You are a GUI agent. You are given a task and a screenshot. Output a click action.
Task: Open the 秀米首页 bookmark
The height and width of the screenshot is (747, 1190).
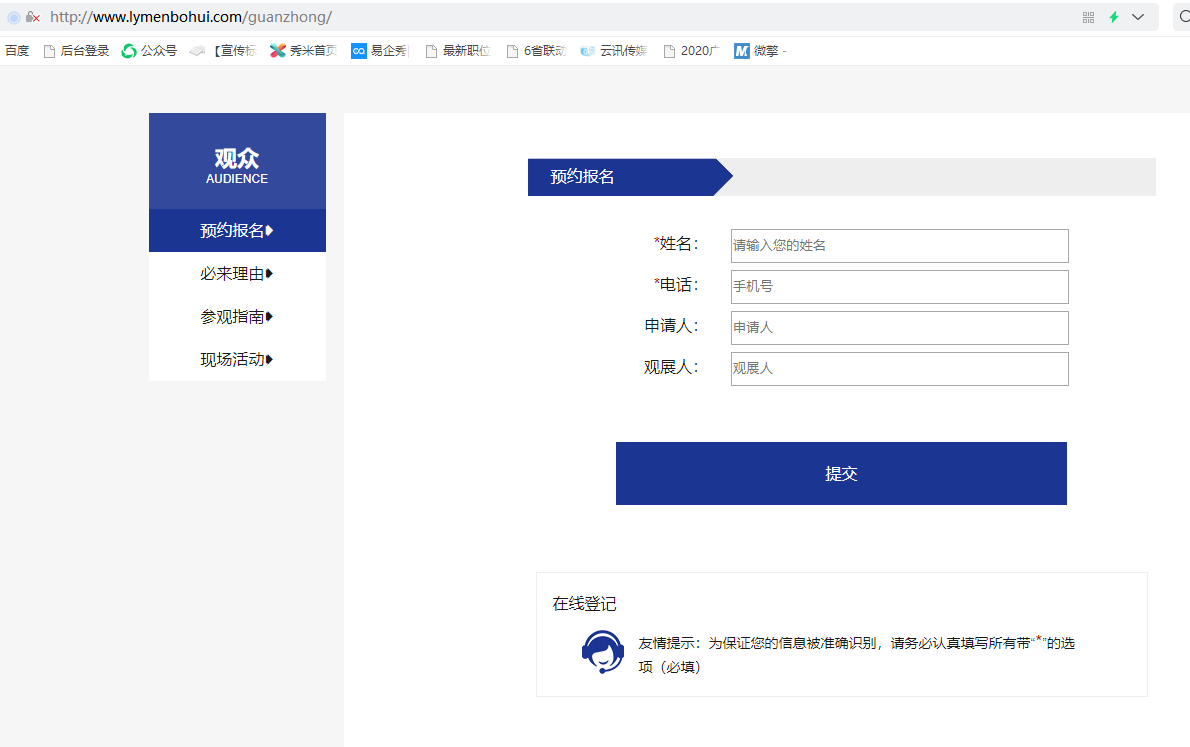pos(303,51)
